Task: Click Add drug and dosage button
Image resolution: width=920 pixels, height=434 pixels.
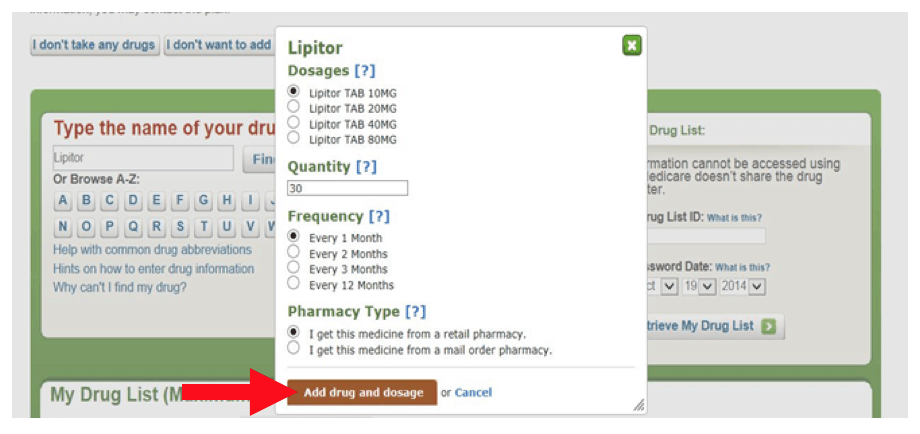Action: coord(363,392)
